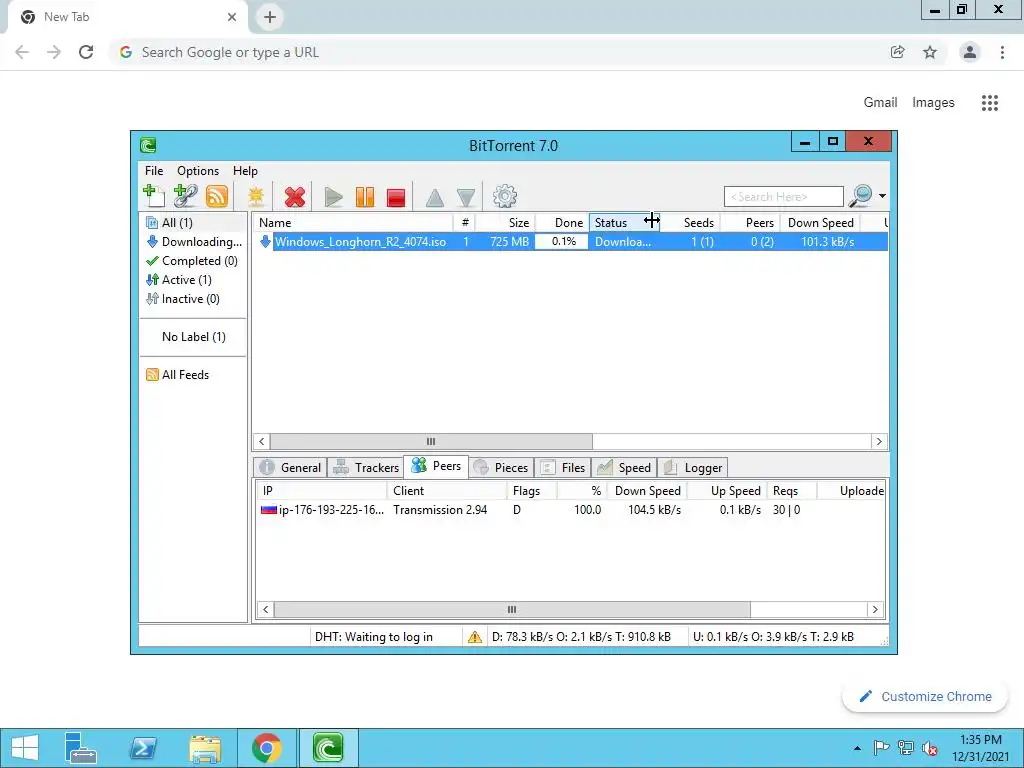
Task: Switch to the Peers tab
Action: click(436, 466)
